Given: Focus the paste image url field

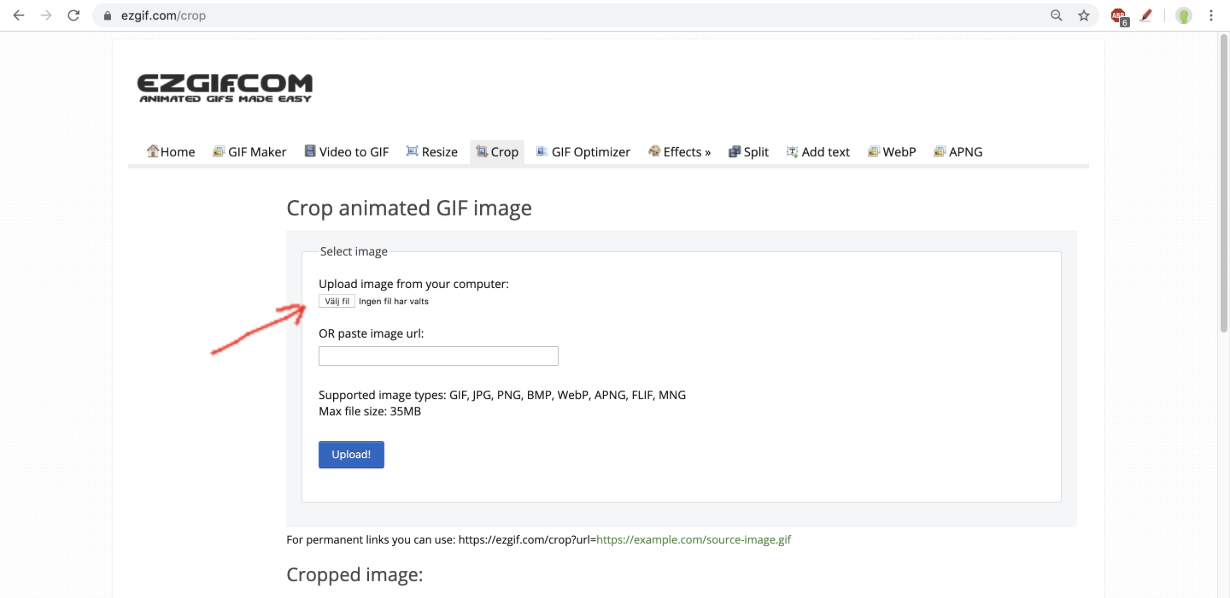Looking at the screenshot, I should click(438, 356).
